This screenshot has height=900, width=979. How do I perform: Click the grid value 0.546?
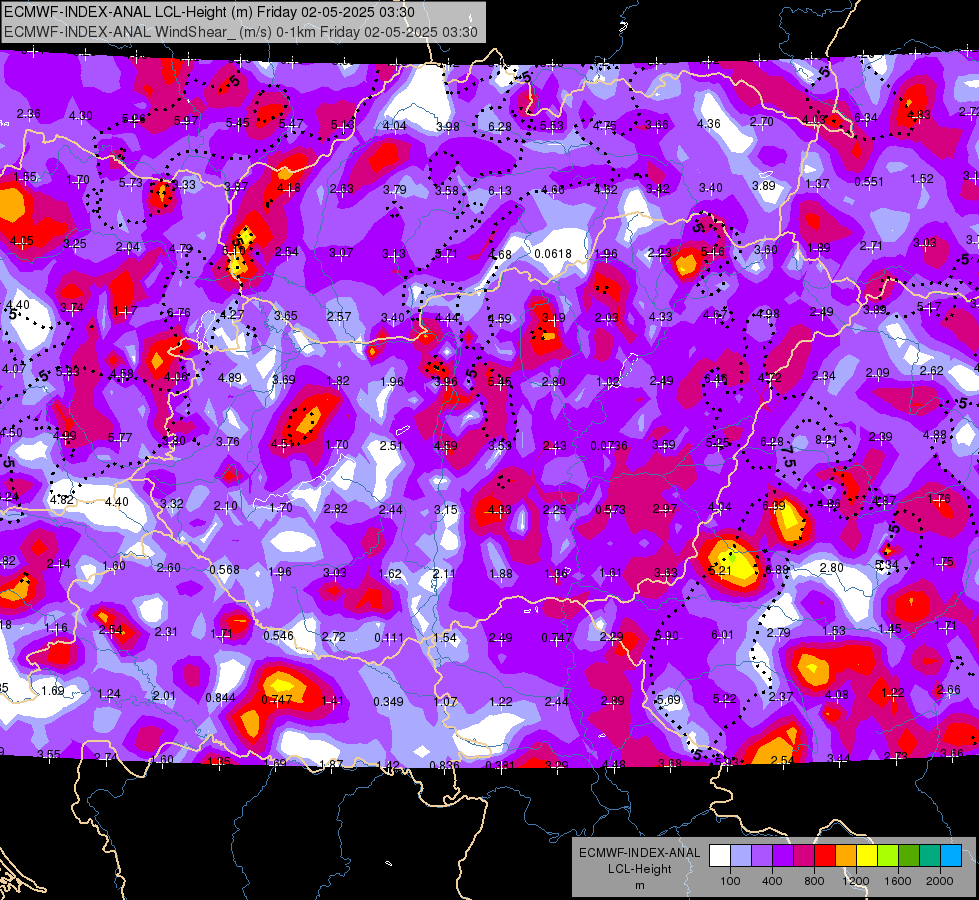click(278, 636)
